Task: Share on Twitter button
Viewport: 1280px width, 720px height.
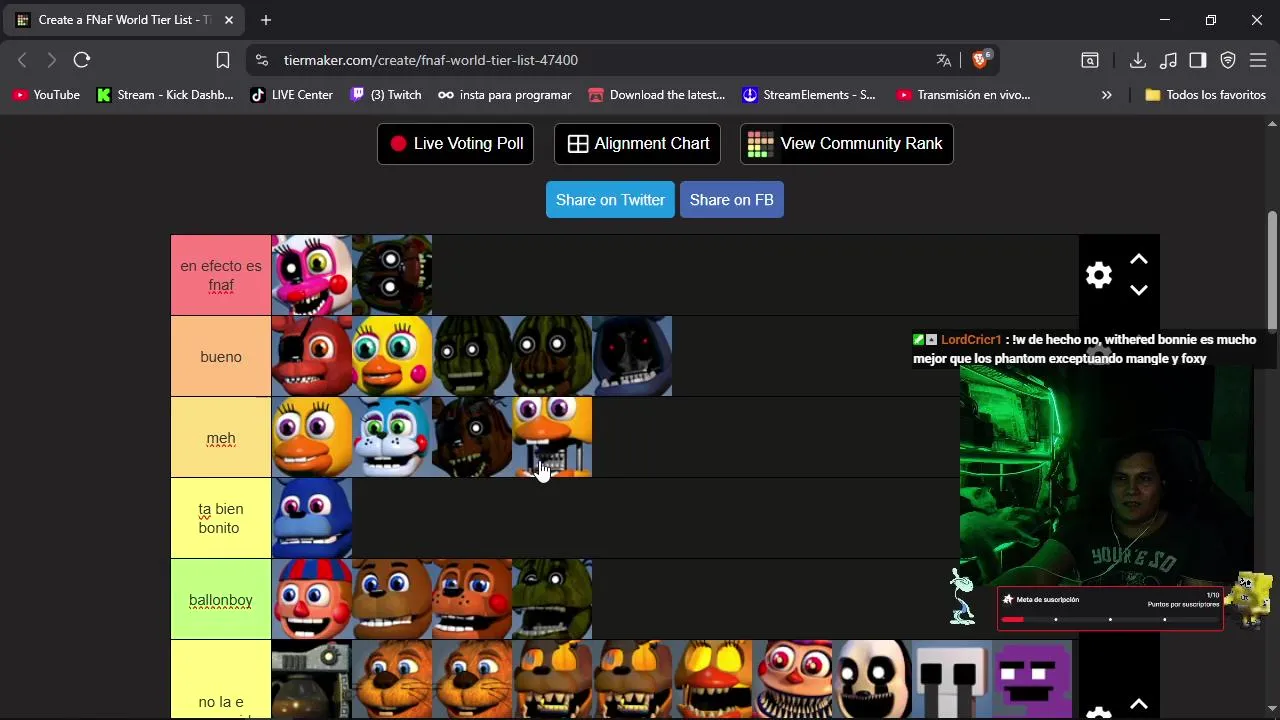Action: click(610, 200)
